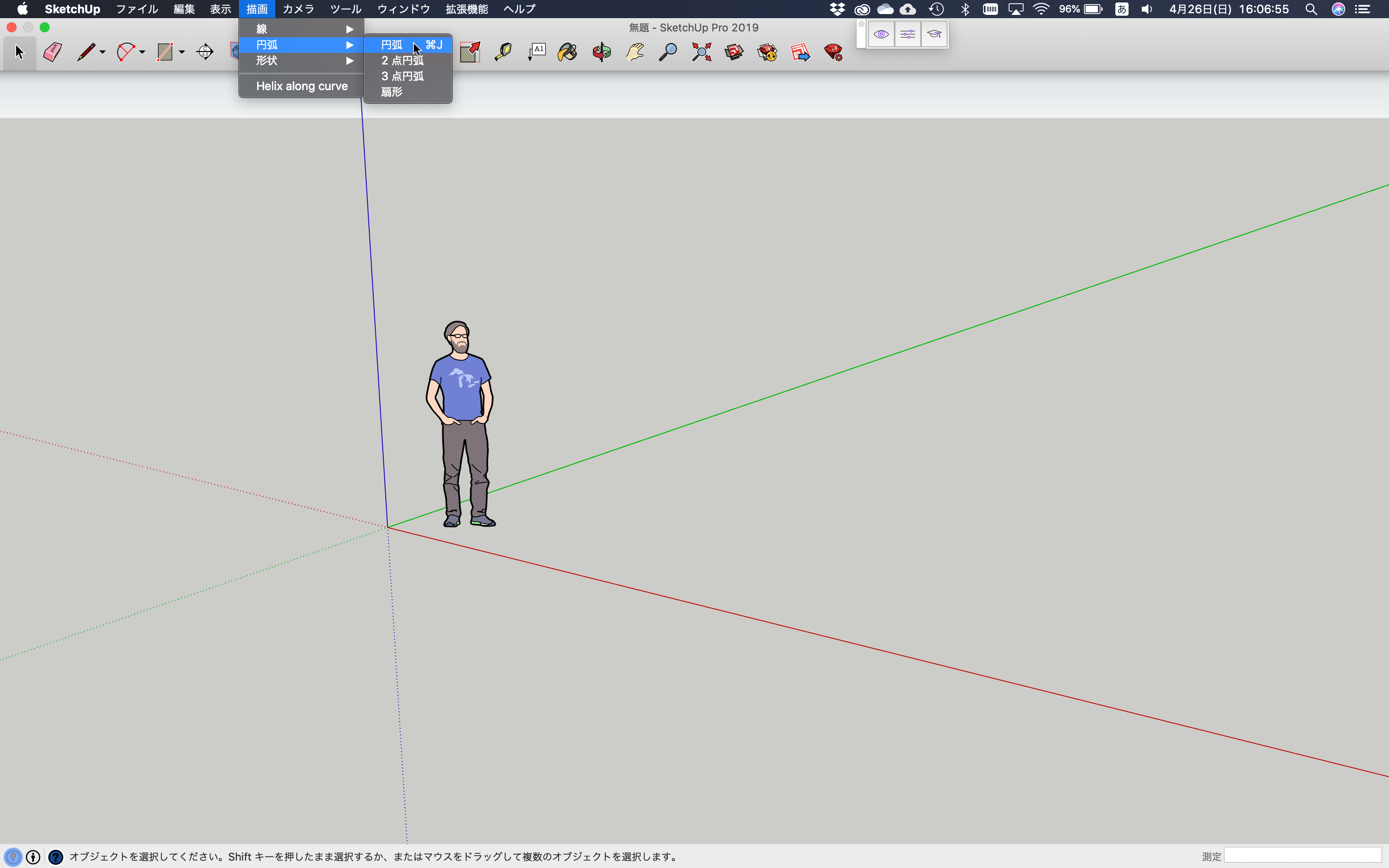Open the 表示 menu

220,9
